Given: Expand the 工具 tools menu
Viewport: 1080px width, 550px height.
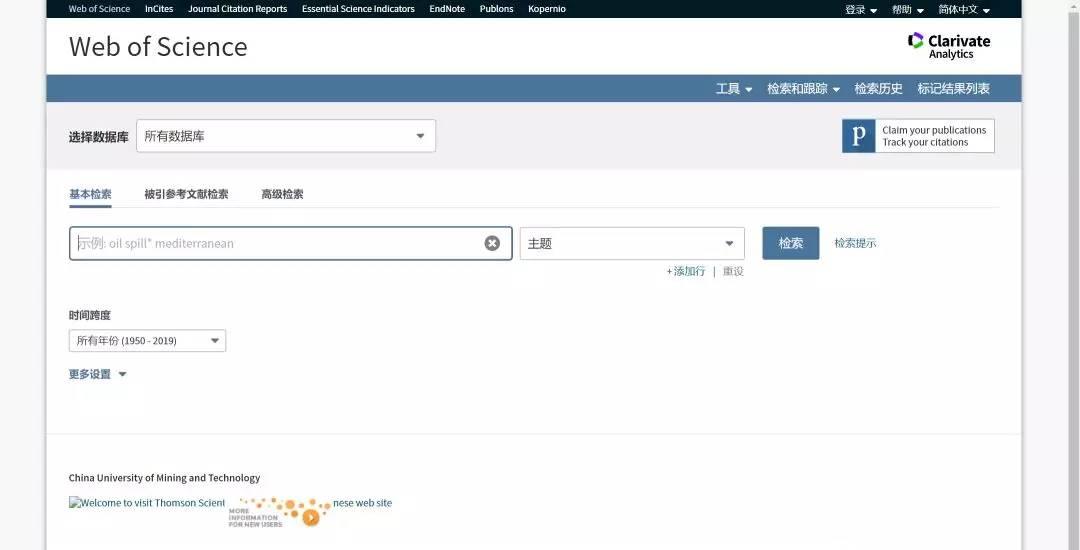Looking at the screenshot, I should click(x=734, y=89).
